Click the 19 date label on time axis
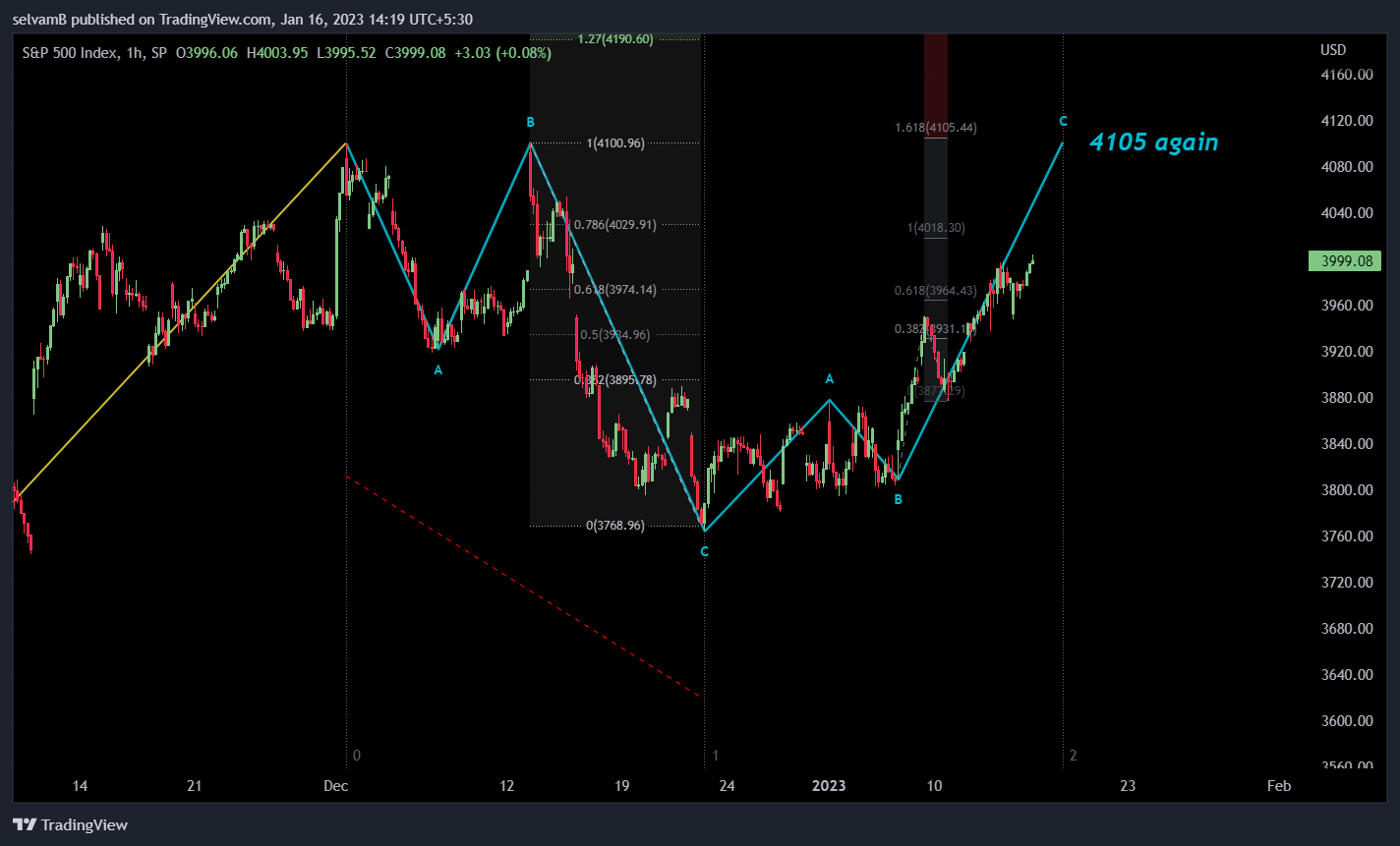 tap(620, 786)
